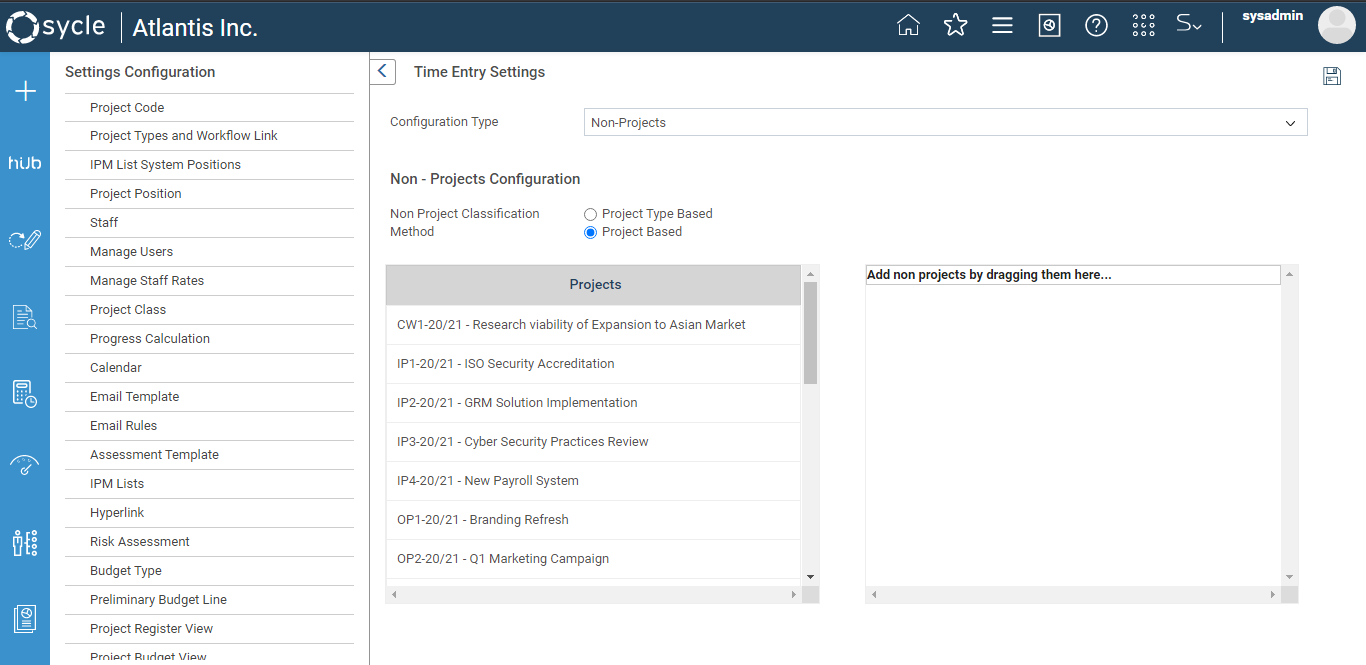Click Projects list vertical scrollbar thumb

(810, 333)
